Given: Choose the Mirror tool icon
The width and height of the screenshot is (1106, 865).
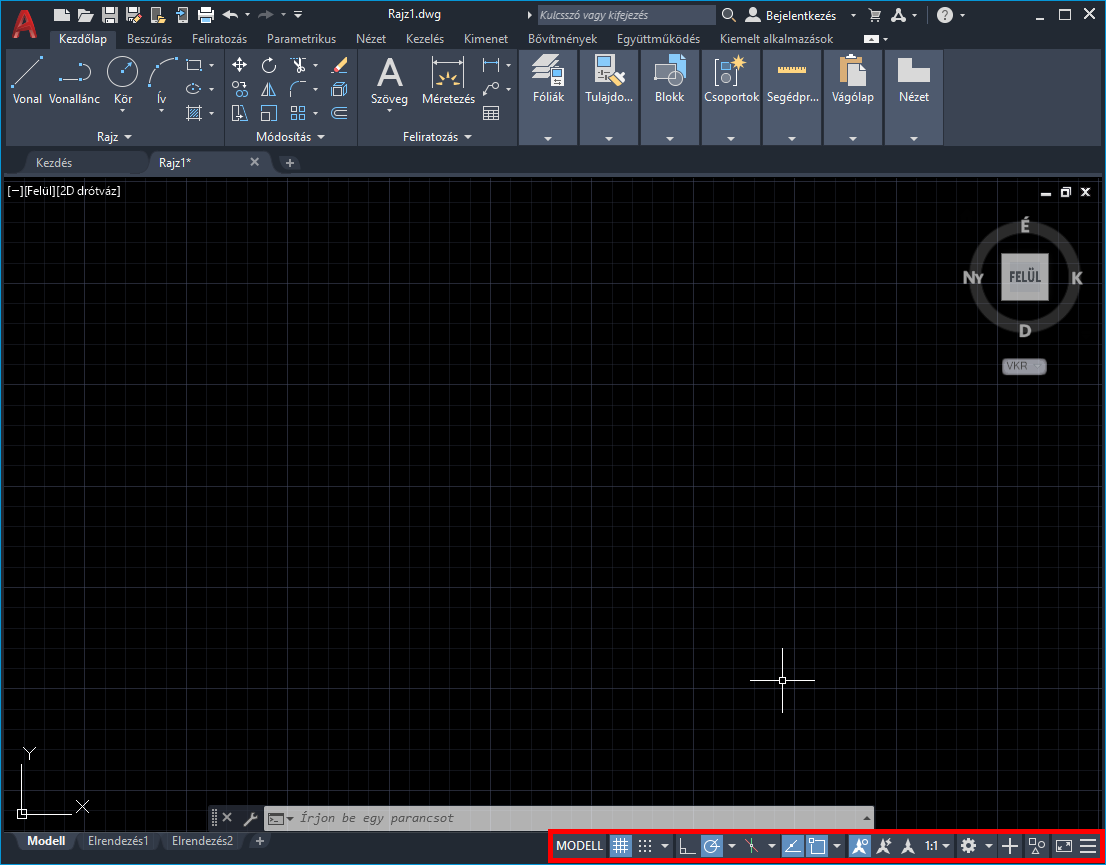Looking at the screenshot, I should pyautogui.click(x=269, y=89).
